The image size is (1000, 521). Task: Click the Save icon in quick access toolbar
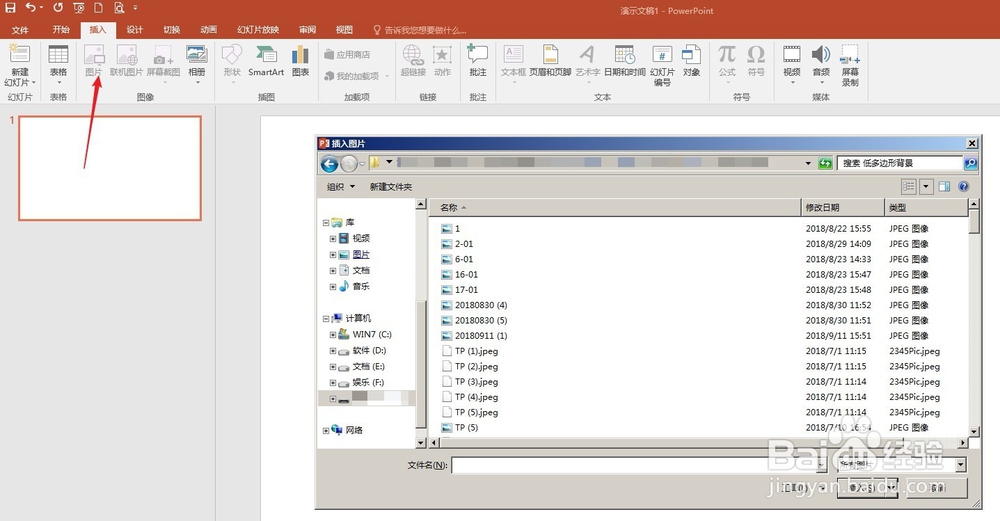pyautogui.click(x=10, y=8)
